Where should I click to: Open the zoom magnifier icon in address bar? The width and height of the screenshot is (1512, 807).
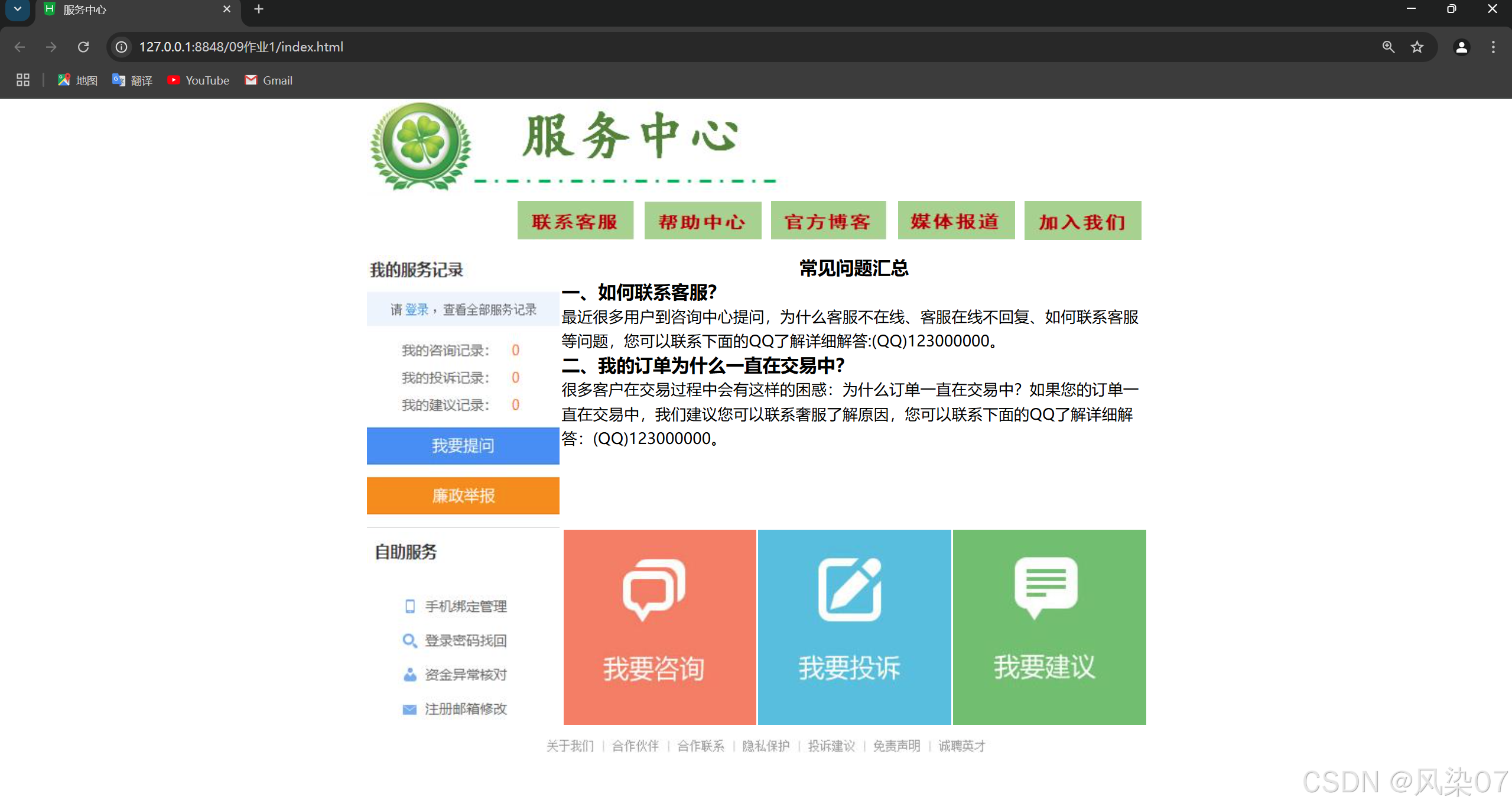[1388, 47]
